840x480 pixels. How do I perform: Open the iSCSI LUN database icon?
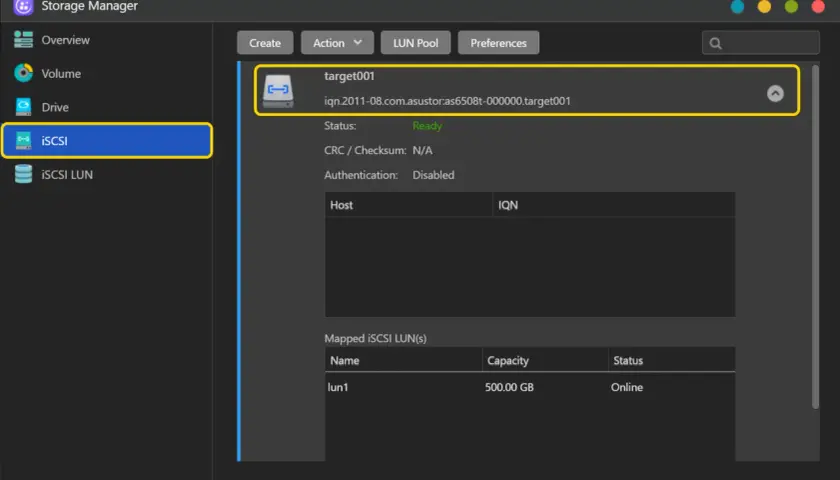23,174
